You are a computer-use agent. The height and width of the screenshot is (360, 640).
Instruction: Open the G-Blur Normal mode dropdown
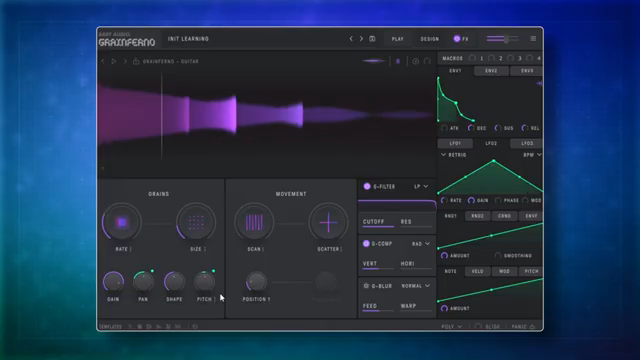[416, 286]
